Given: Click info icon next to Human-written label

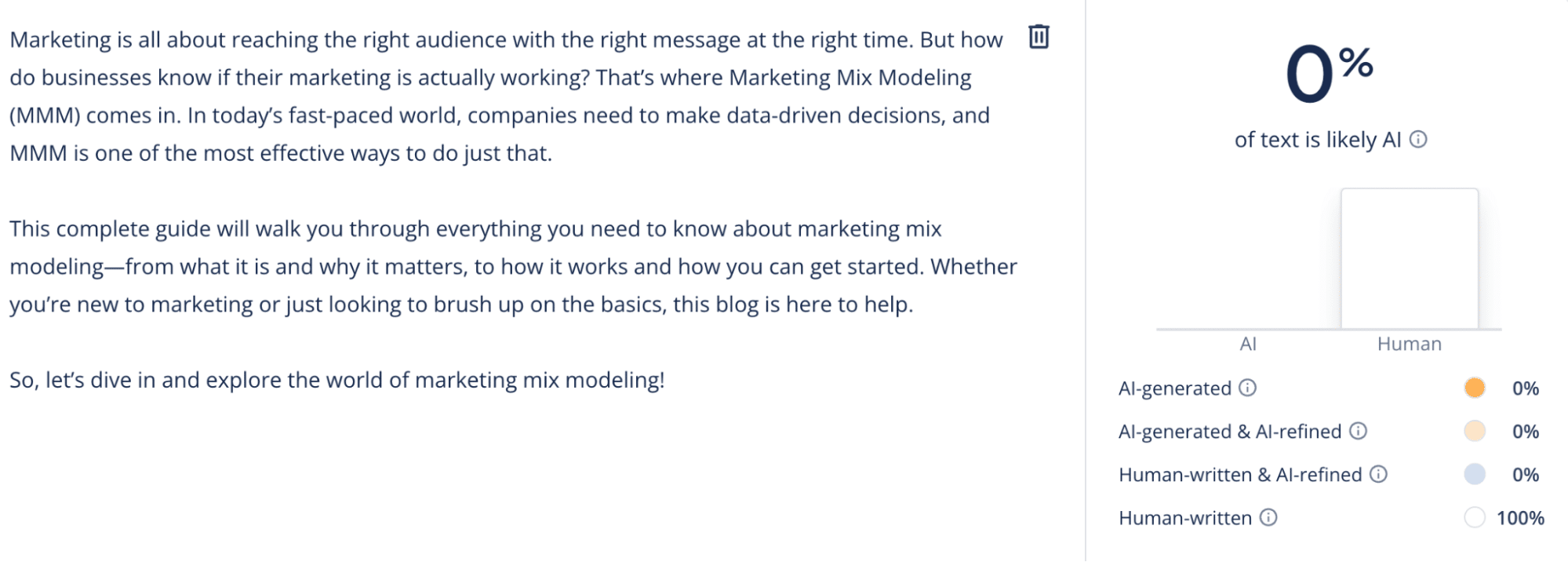Looking at the screenshot, I should [1268, 517].
